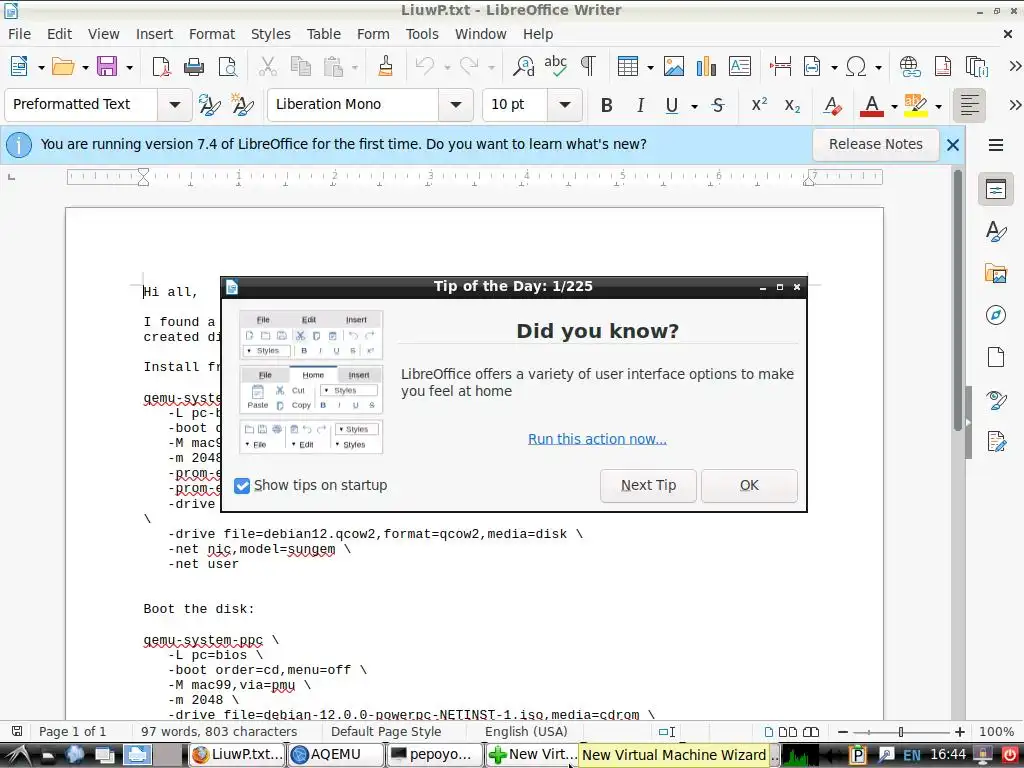This screenshot has width=1024, height=768.
Task: Toggle Superscript formatting
Action: pos(759,104)
